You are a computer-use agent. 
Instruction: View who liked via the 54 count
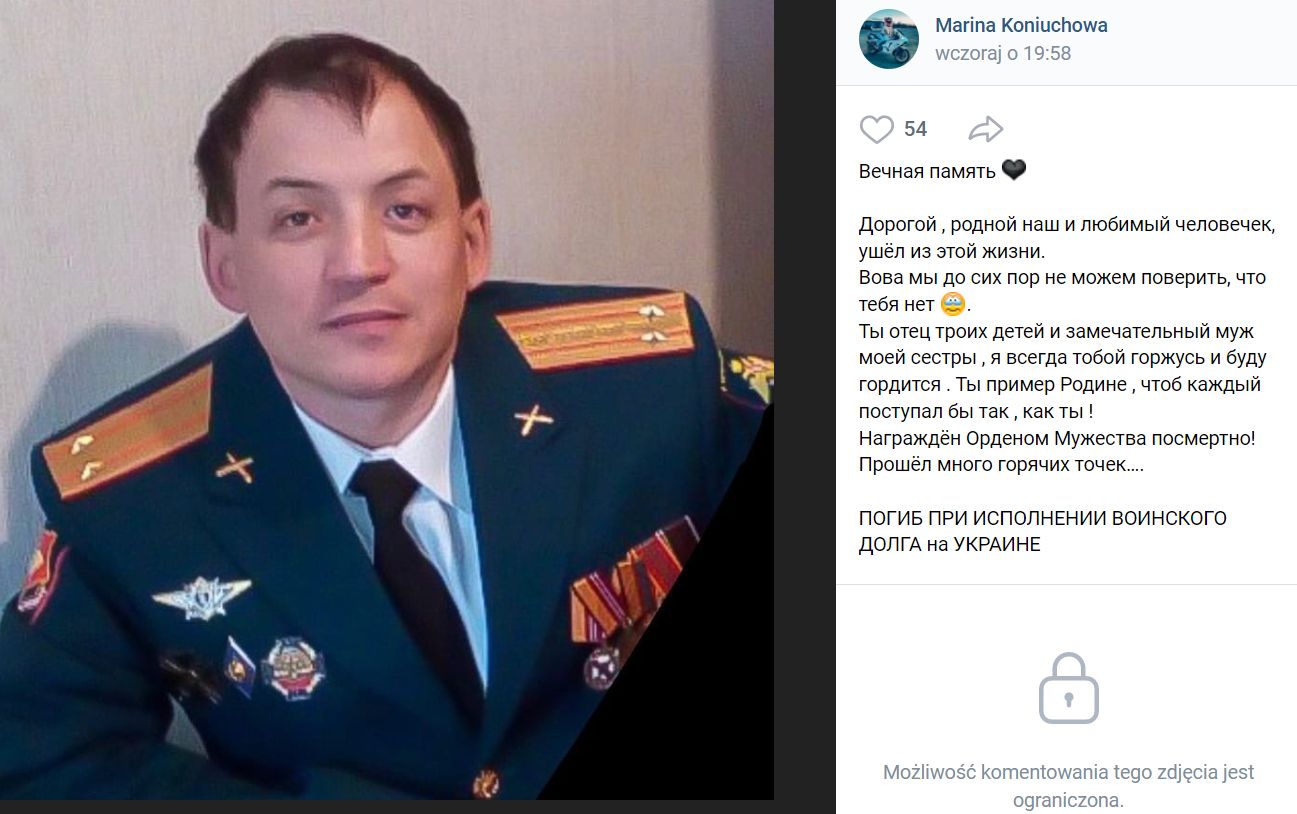915,129
